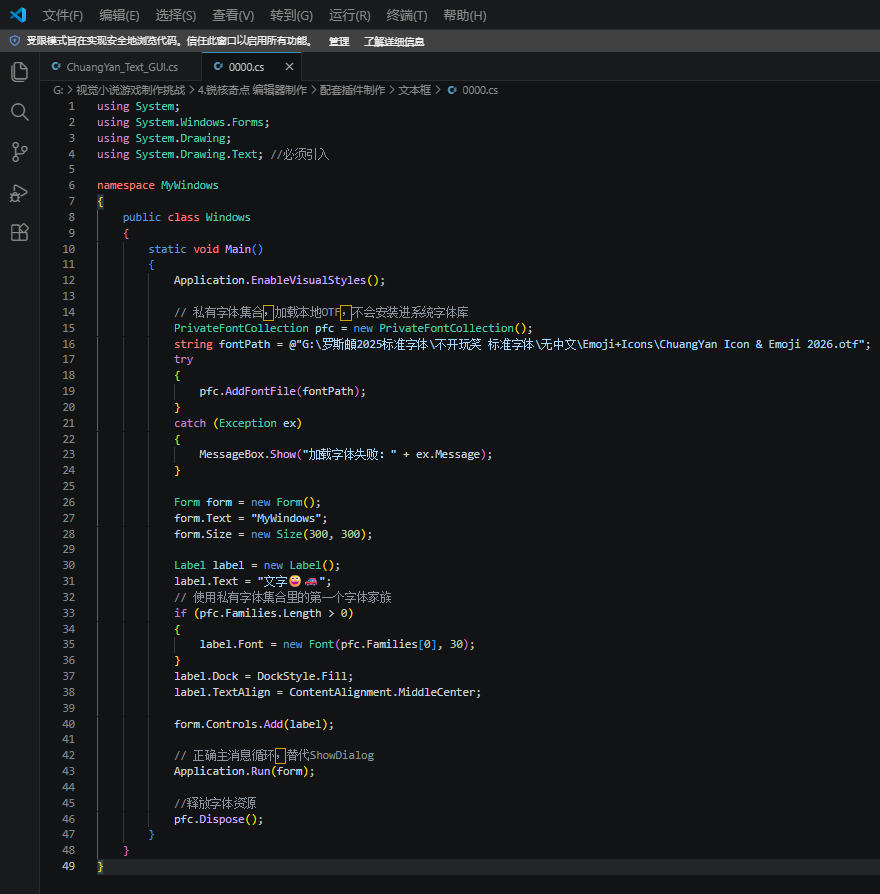
Task: Click 'label.Text' on line 31
Action: tap(206, 581)
